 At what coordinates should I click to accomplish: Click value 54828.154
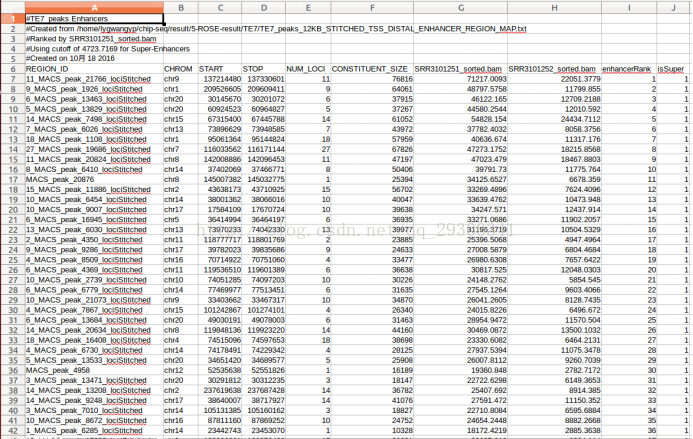tap(461, 119)
